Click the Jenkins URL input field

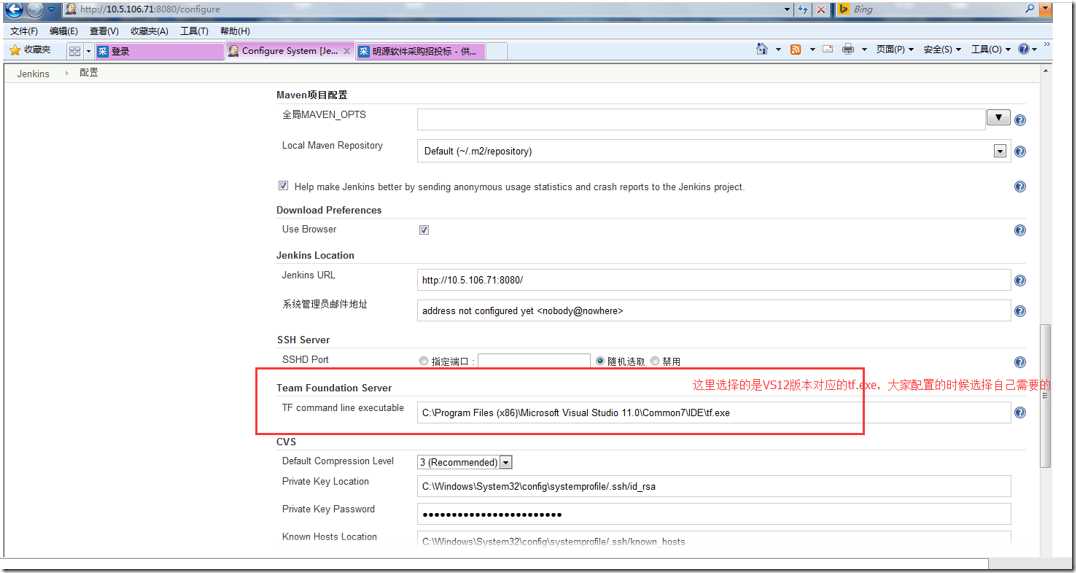(714, 280)
